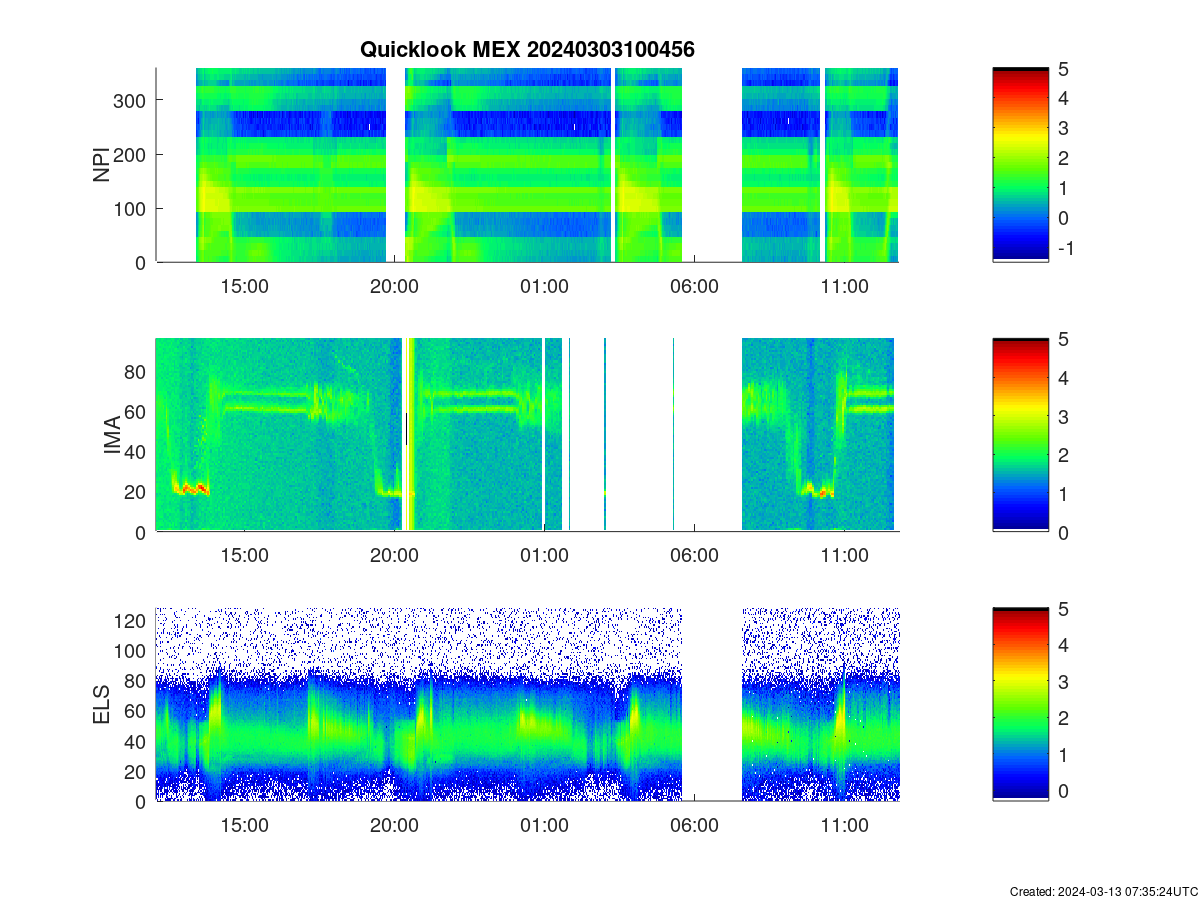
Task: Click the 20:00 tick label under IMA plot
Action: [x=394, y=556]
